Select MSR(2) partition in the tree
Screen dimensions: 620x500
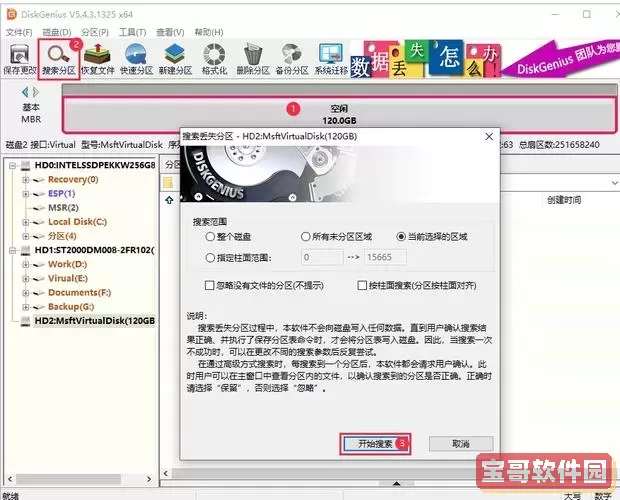pos(63,208)
